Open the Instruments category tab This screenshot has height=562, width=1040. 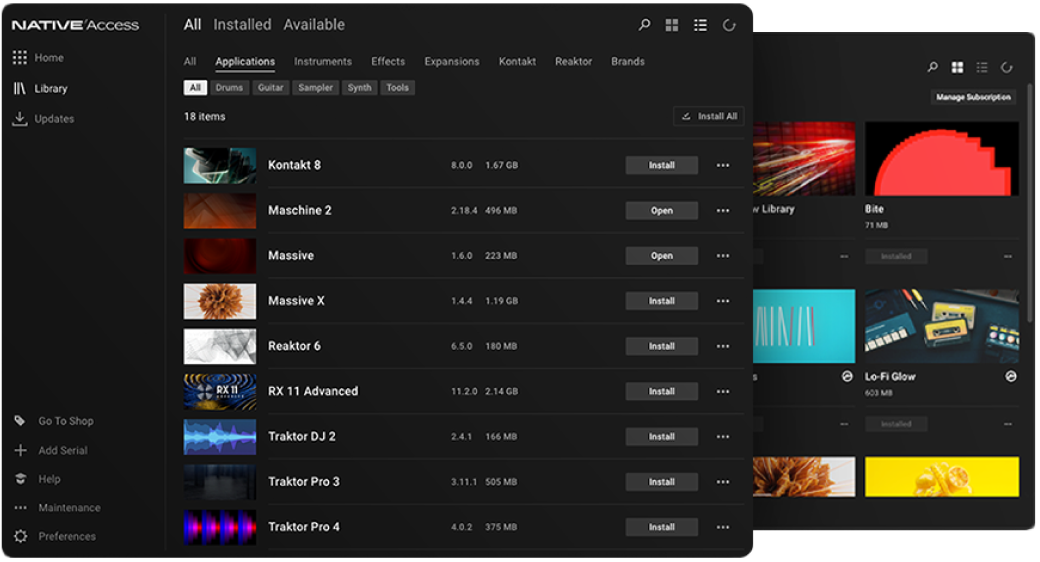coord(323,62)
